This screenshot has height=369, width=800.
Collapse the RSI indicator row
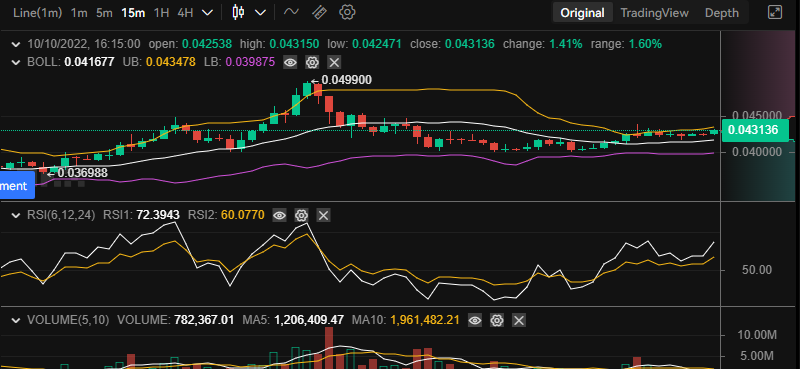[17, 215]
